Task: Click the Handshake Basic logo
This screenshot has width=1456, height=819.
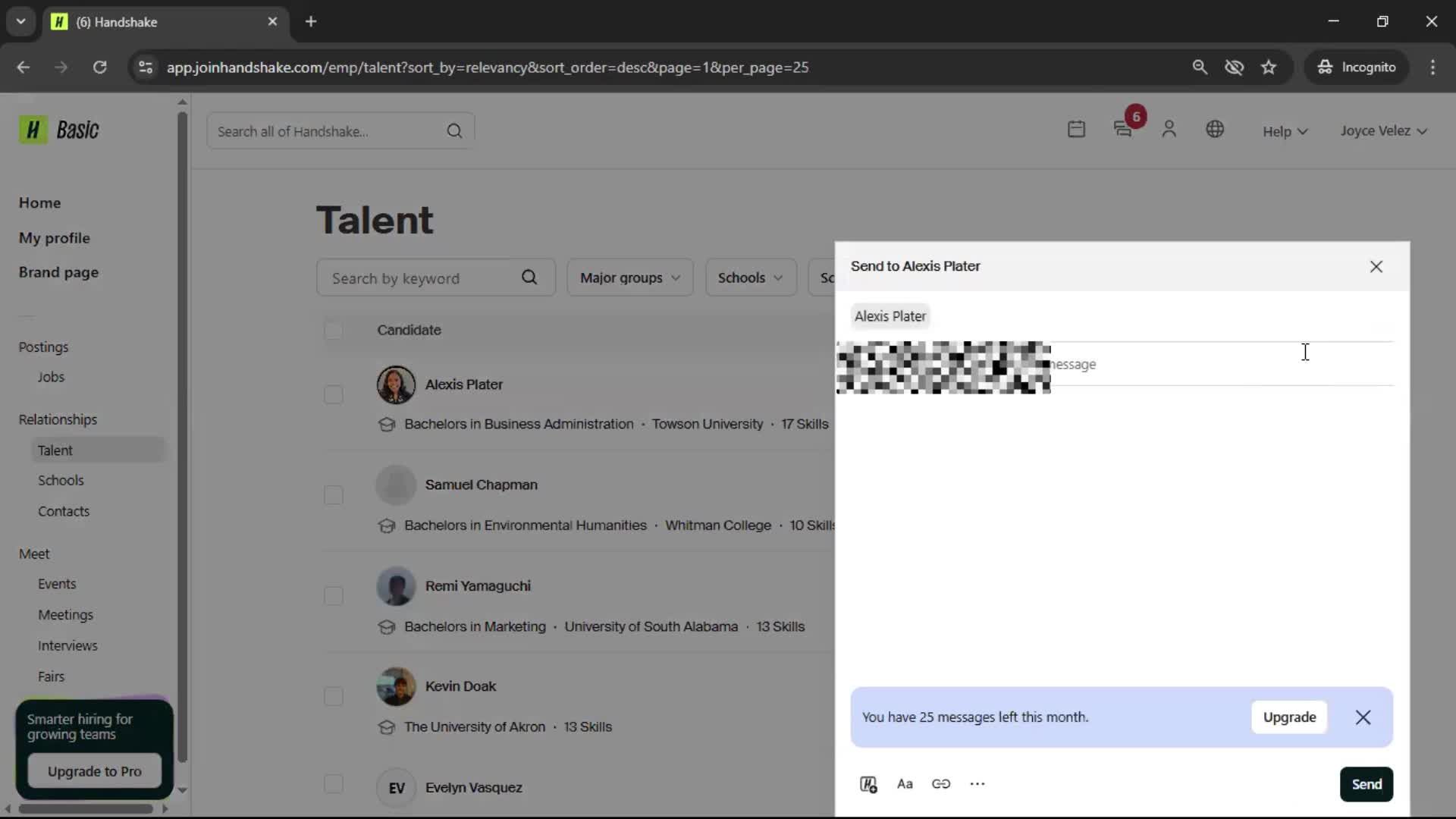Action: tap(59, 130)
